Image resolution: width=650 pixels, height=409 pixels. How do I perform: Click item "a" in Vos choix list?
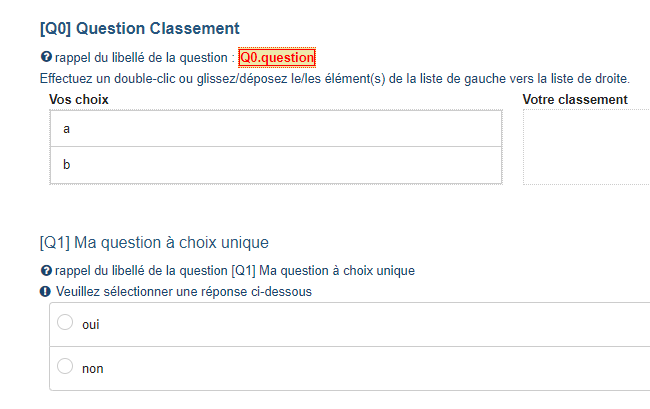click(275, 129)
